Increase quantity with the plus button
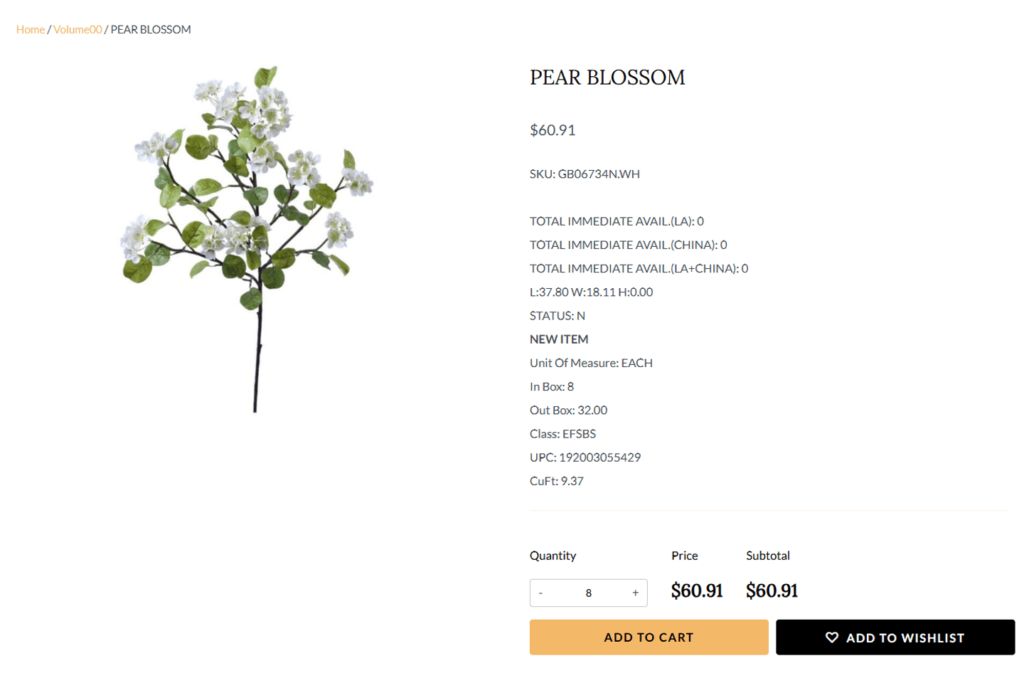Viewport: 1024px width, 683px height. tap(635, 593)
